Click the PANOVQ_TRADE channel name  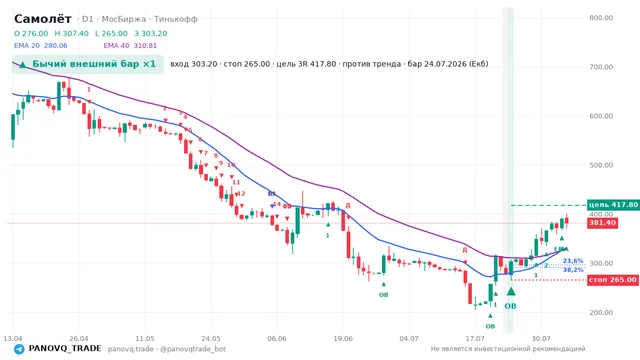pos(65,349)
